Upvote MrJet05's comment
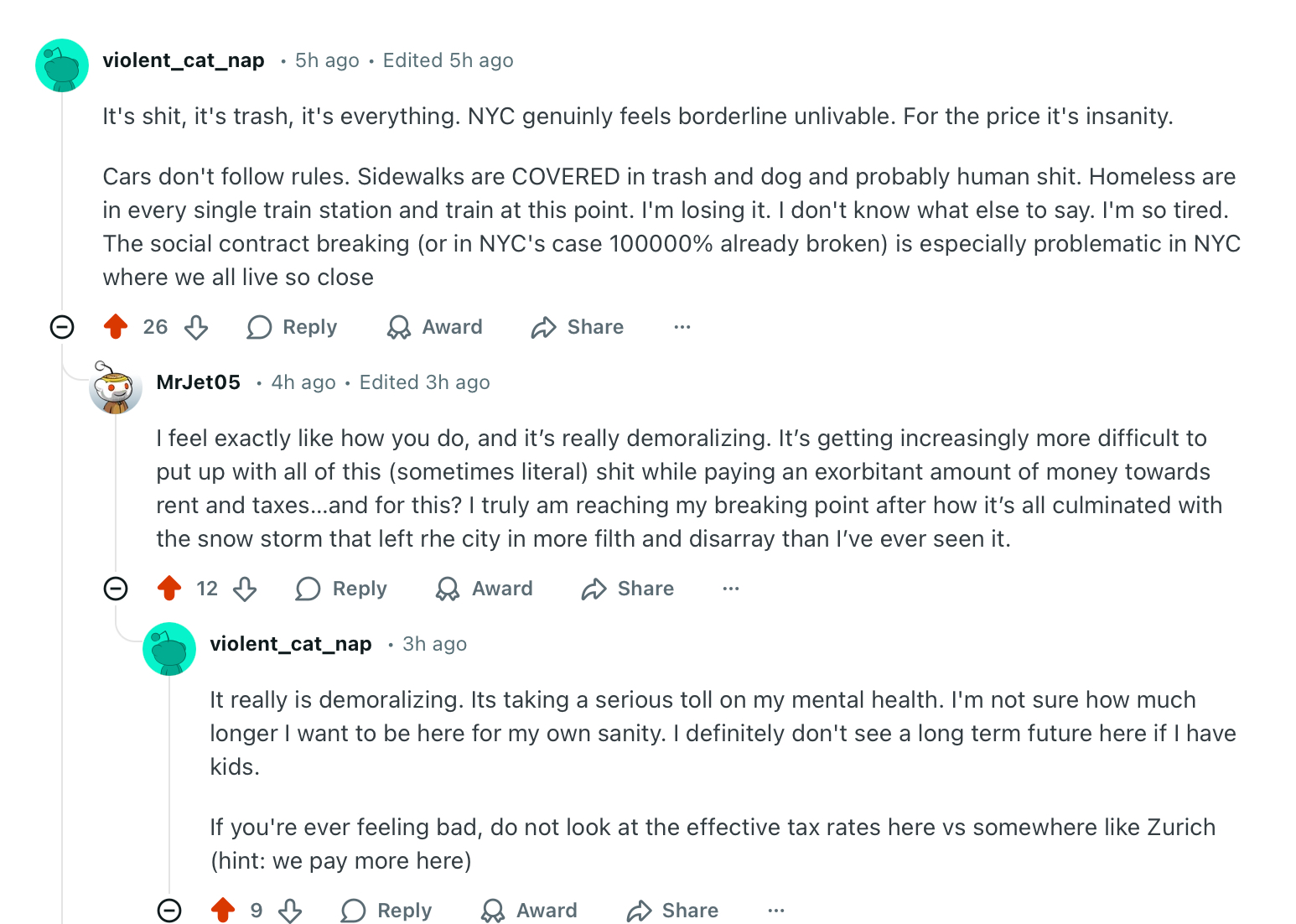Viewport: 1296px width, 924px height. tap(169, 588)
